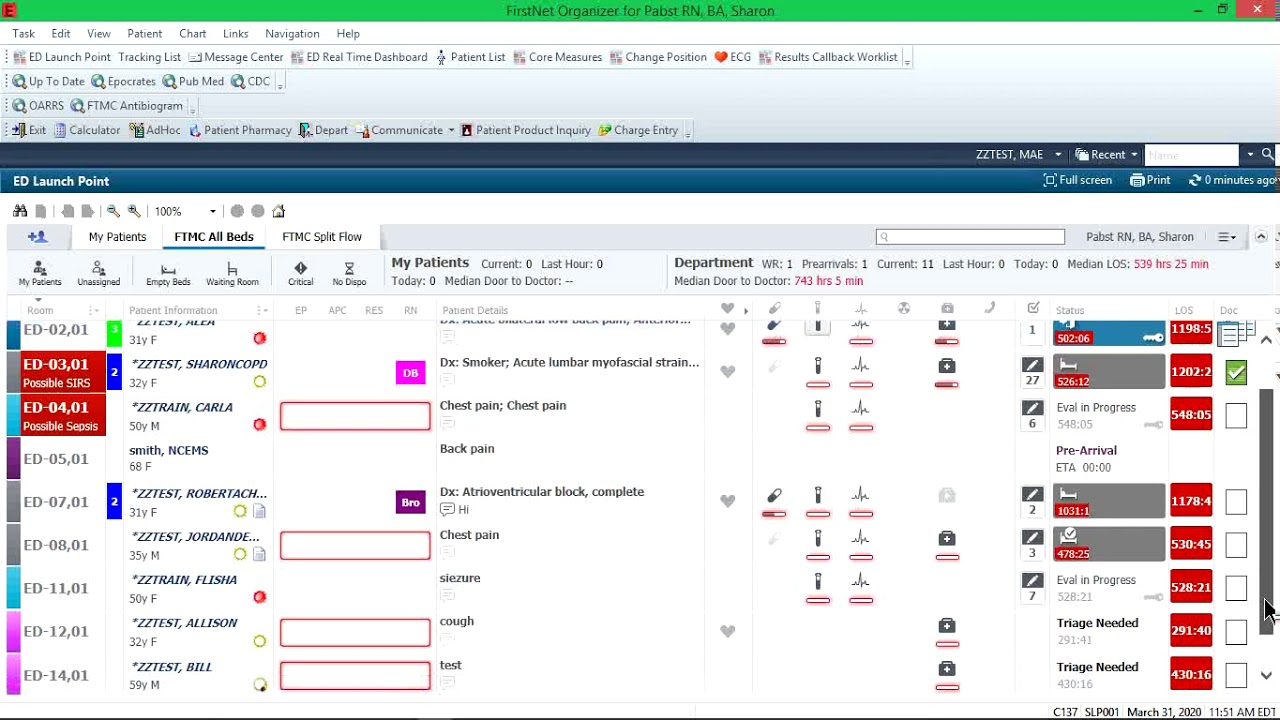Click the empty provider box for ZZTRAIN, CARLA
This screenshot has height=720, width=1280.
pyautogui.click(x=355, y=416)
